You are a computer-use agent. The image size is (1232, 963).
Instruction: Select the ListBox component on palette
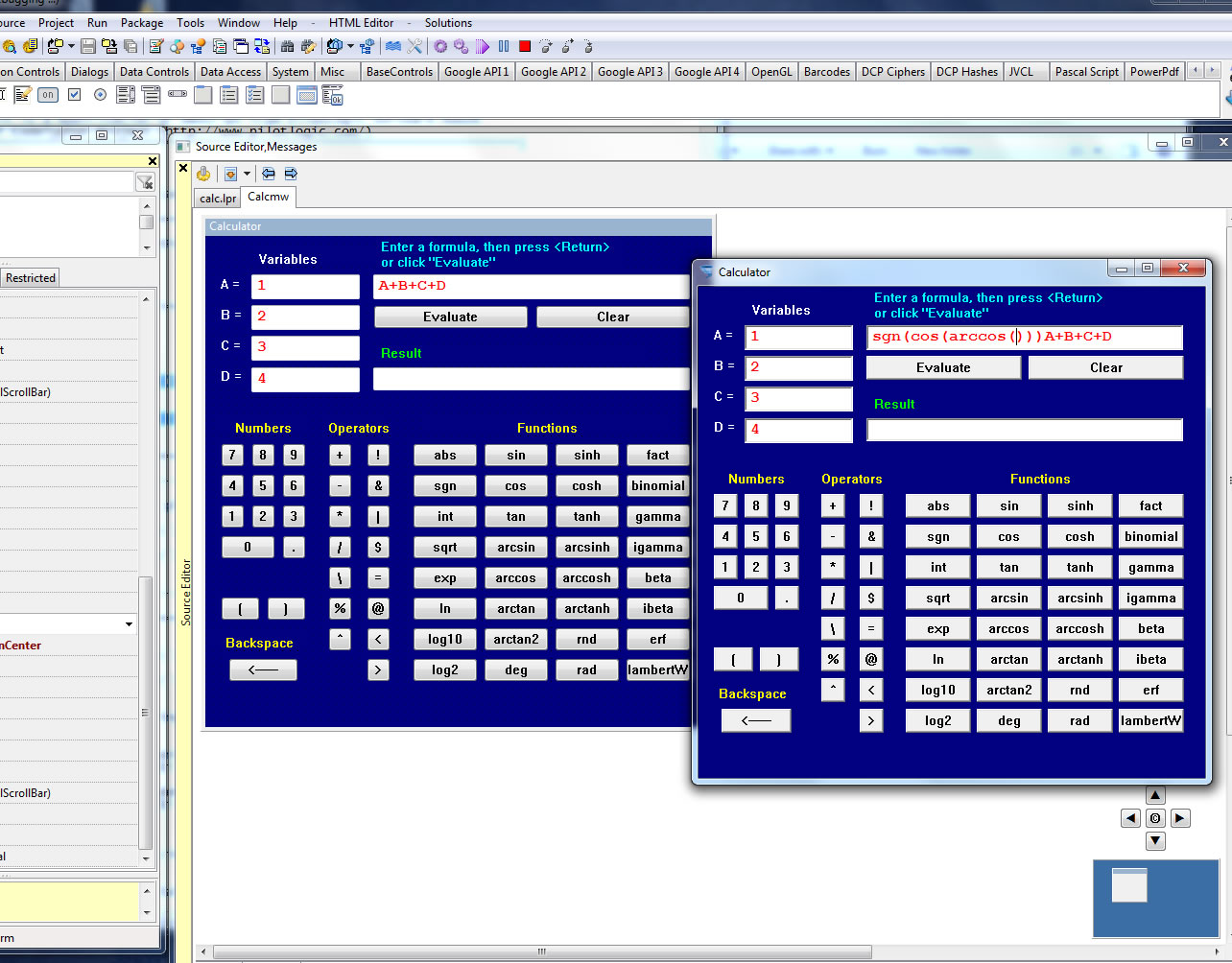125,95
